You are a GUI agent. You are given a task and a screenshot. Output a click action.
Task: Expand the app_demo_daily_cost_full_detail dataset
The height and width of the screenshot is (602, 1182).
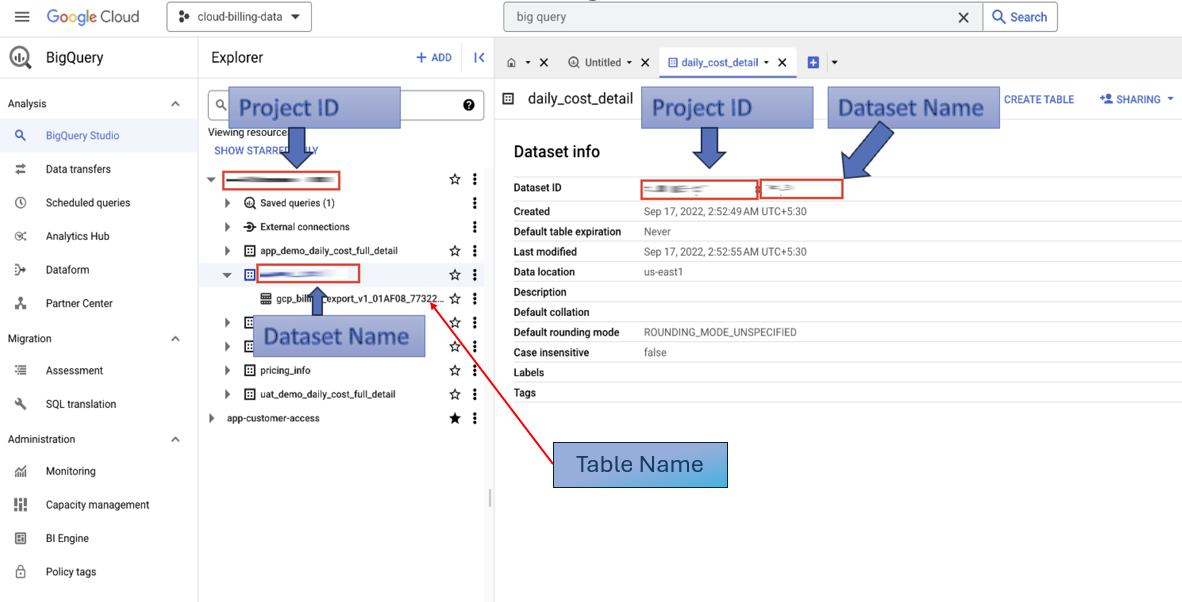point(228,251)
